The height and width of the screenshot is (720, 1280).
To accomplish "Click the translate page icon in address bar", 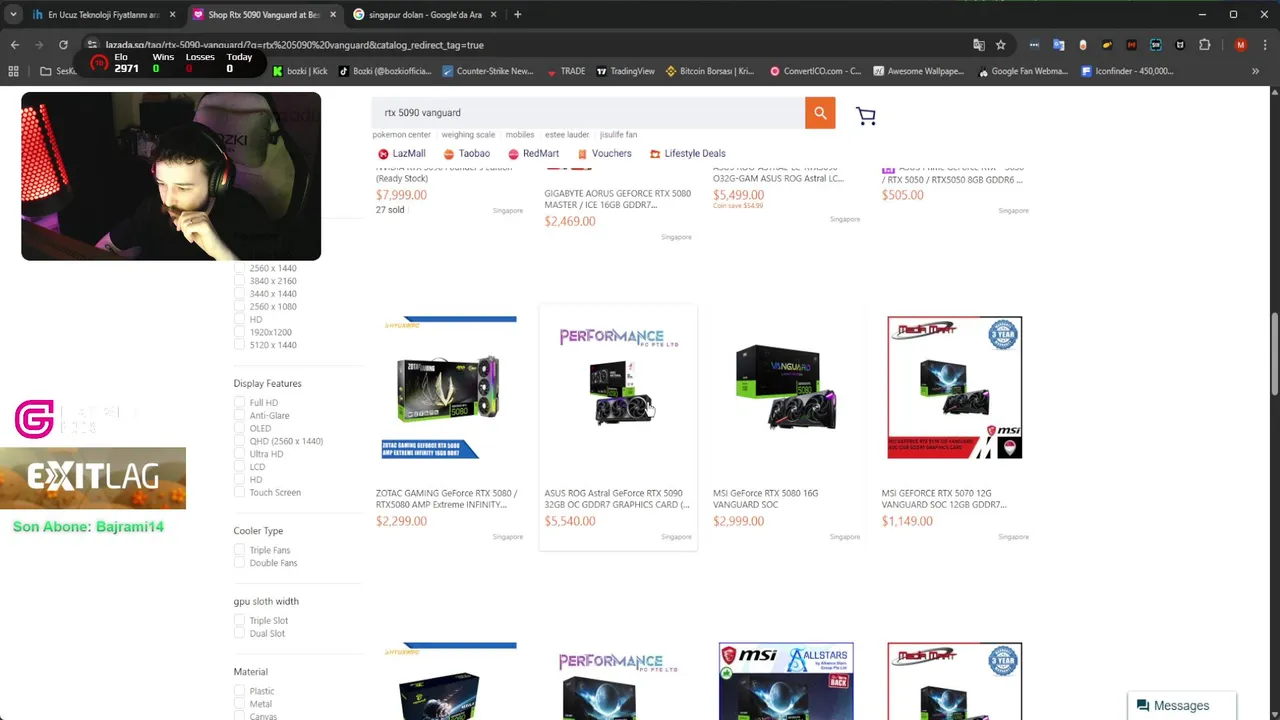I will coord(979,45).
